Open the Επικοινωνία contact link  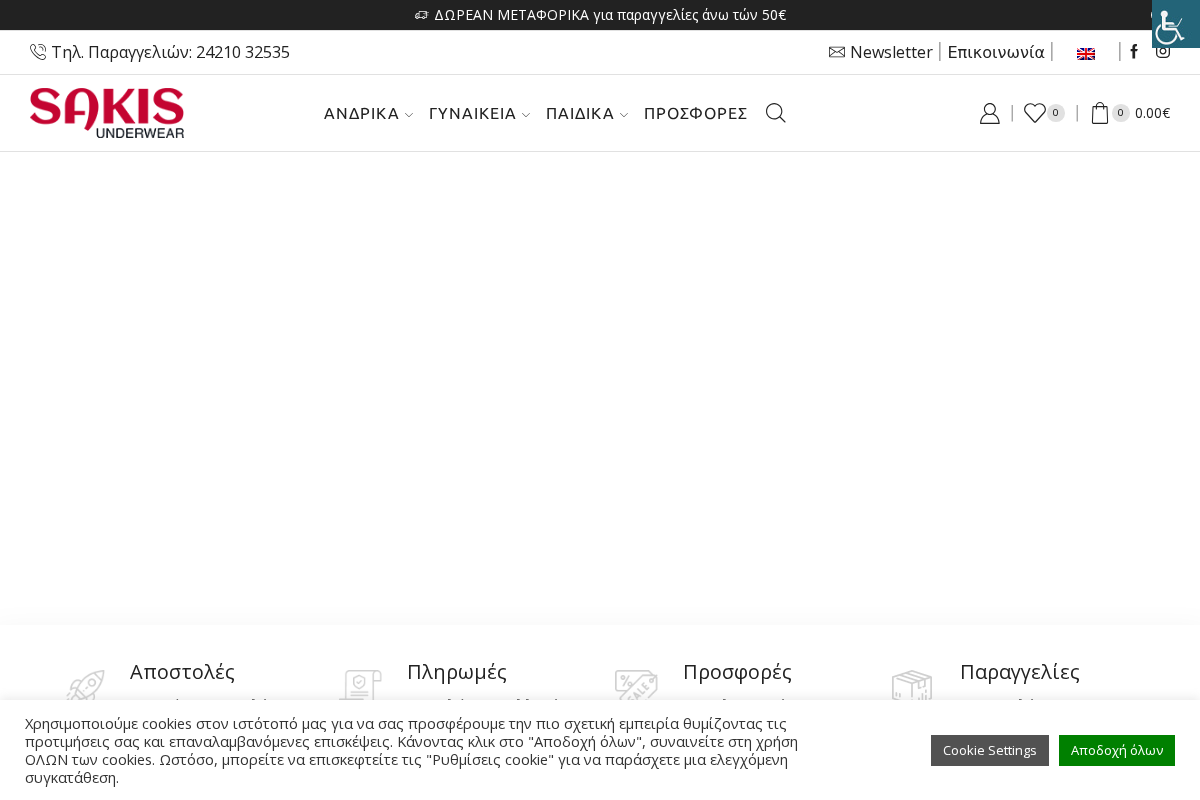pos(996,52)
